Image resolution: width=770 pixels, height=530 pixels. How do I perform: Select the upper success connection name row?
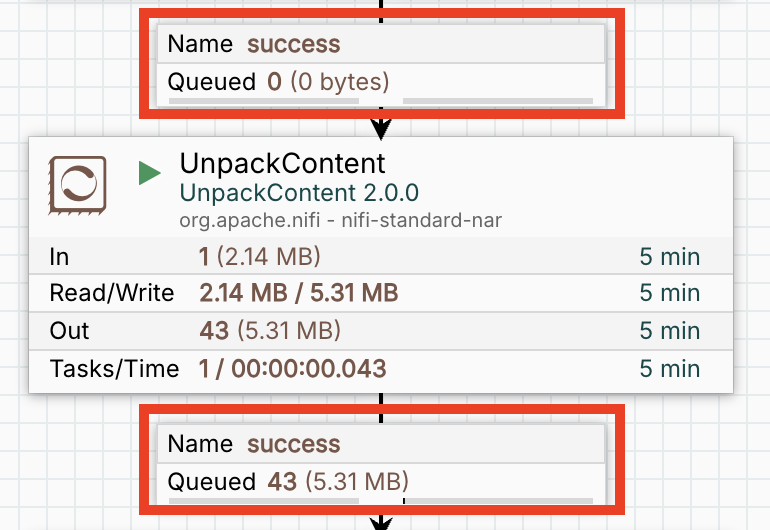381,44
